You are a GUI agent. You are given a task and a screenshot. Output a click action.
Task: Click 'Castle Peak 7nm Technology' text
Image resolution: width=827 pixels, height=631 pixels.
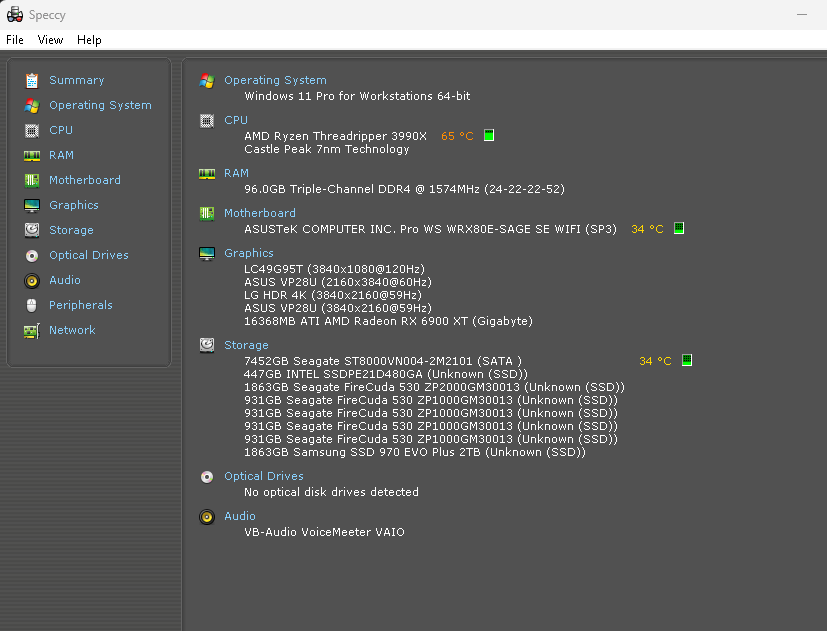click(x=326, y=149)
